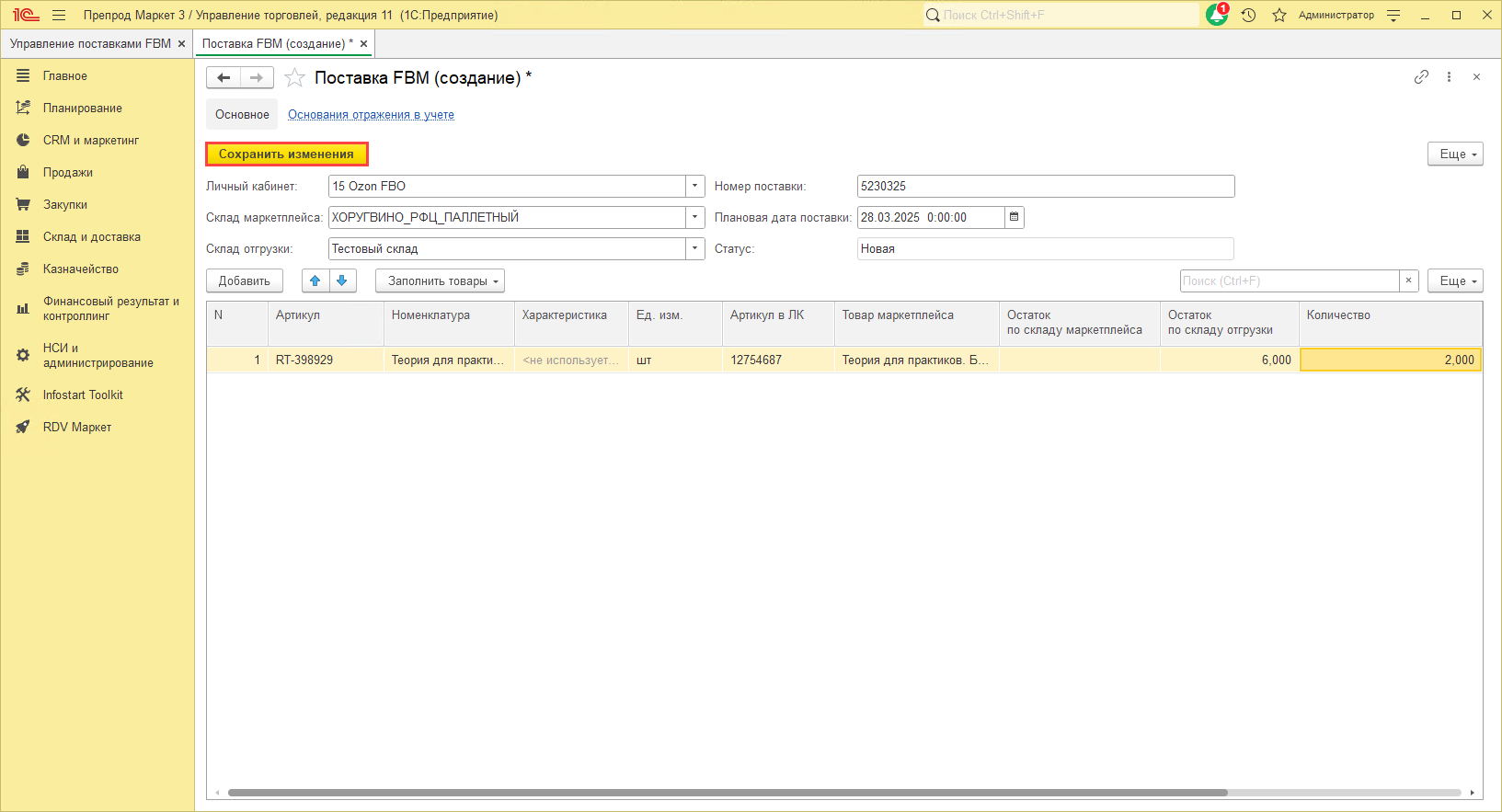Expand the Склад маркетплейса dropdown
Screen dimensions: 1502x812
coord(695,217)
